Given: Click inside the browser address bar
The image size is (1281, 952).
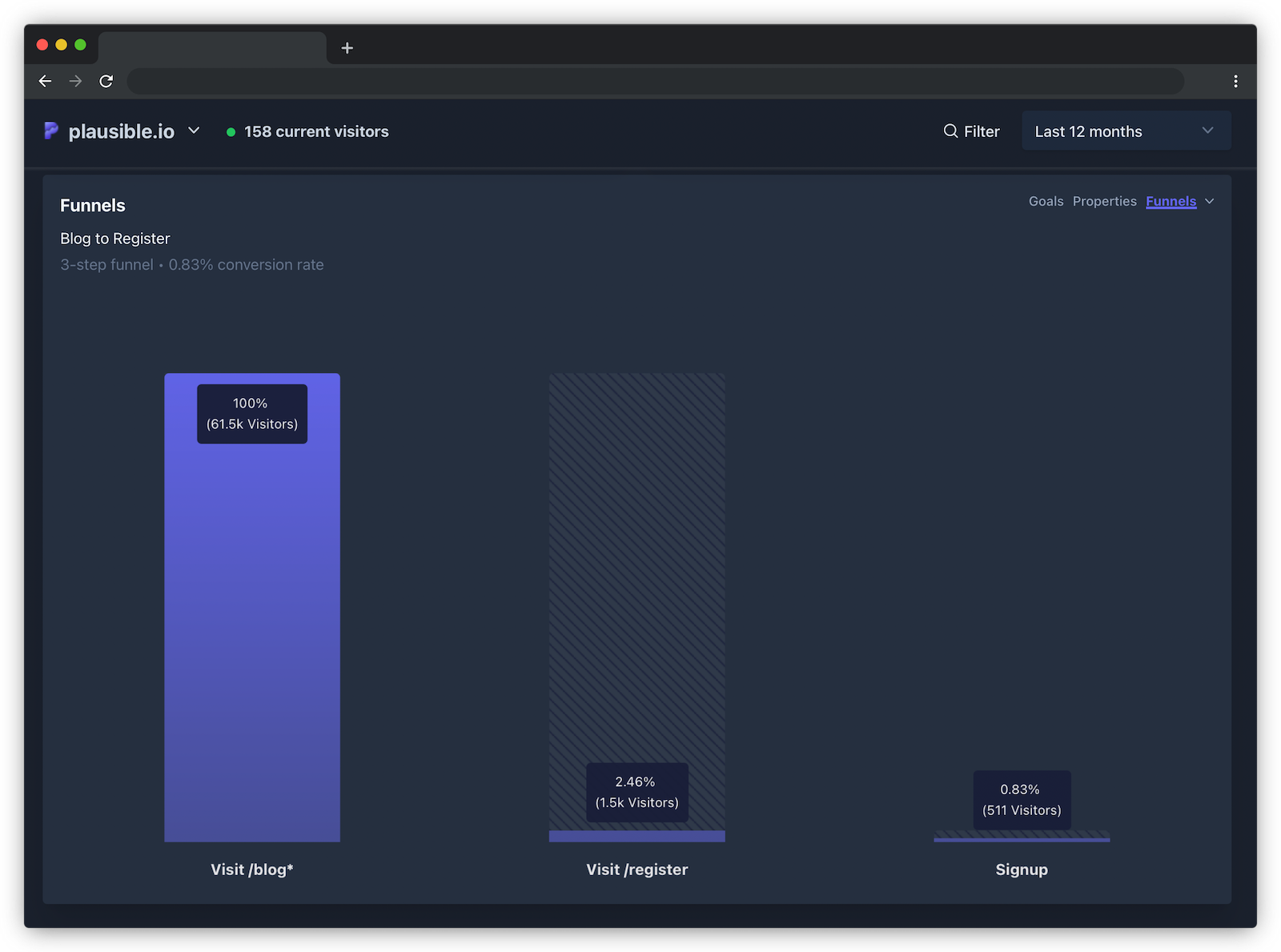Looking at the screenshot, I should pyautogui.click(x=640, y=81).
